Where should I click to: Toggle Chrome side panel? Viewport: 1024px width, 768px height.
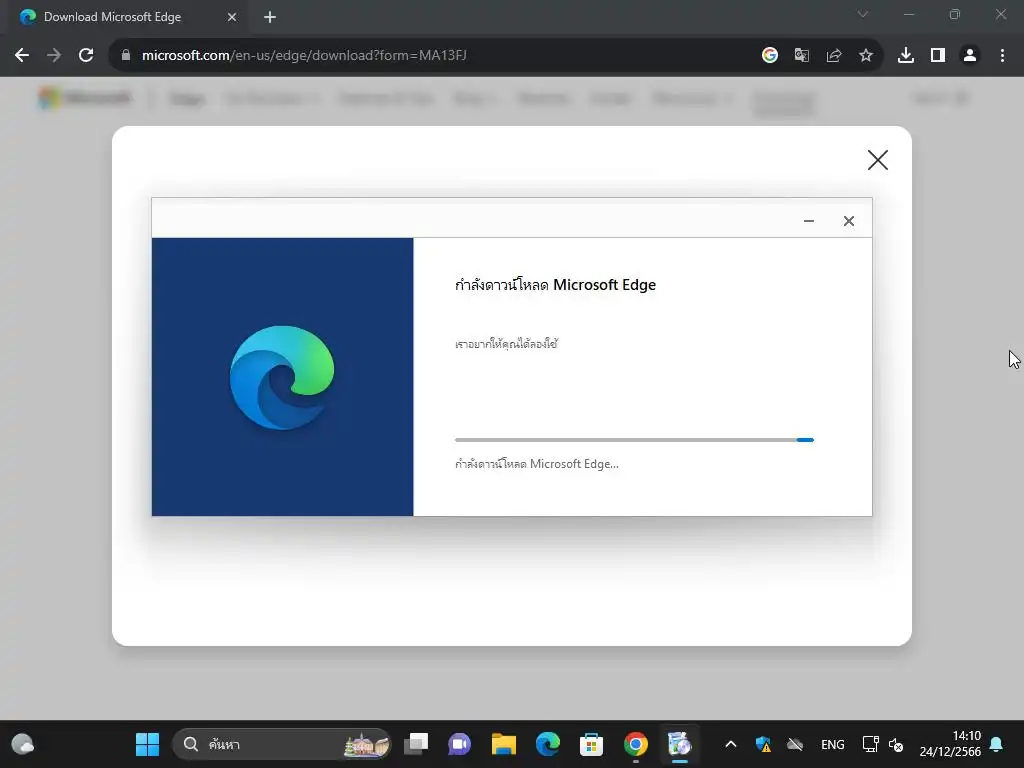(938, 56)
